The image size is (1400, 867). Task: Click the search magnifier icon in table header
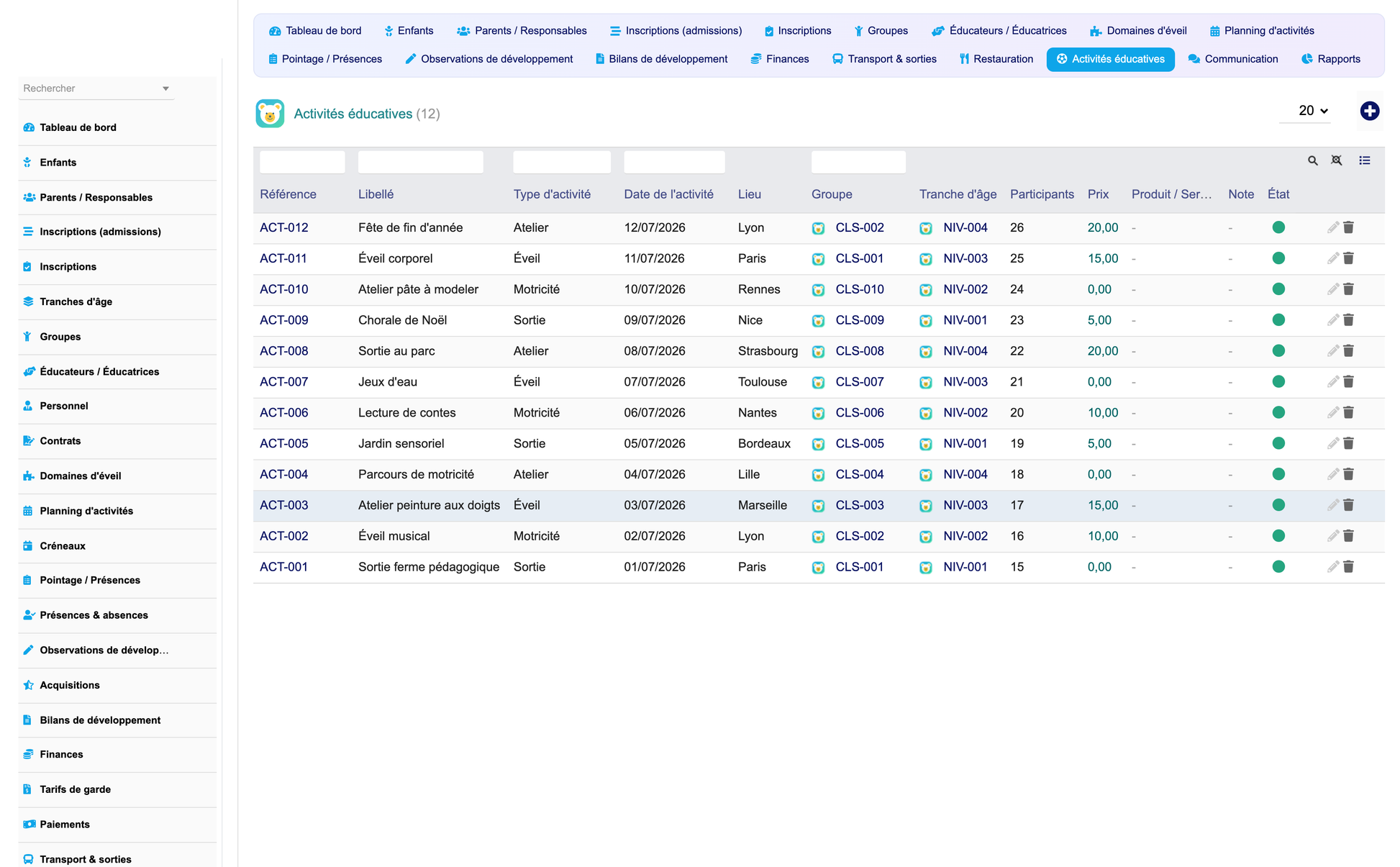pyautogui.click(x=1312, y=160)
